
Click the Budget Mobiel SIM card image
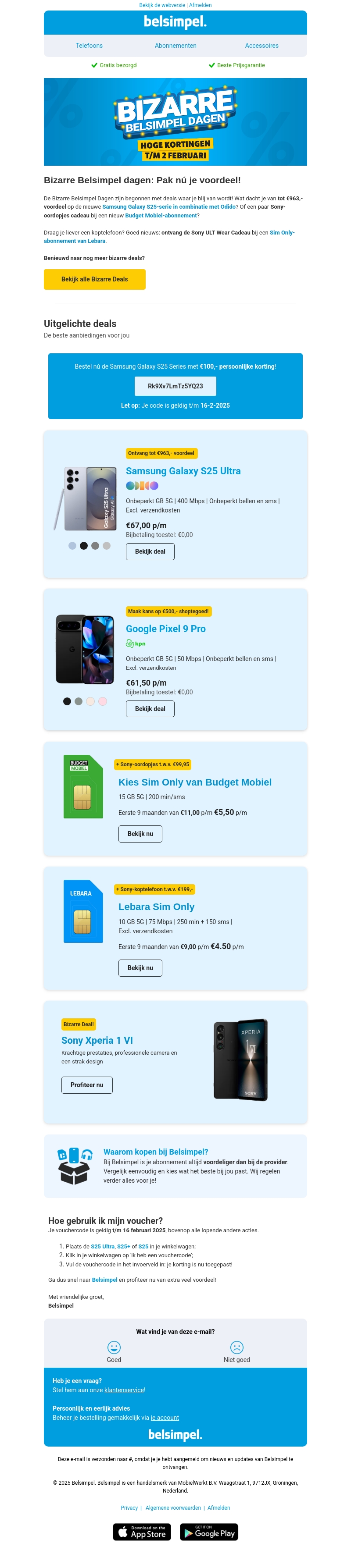83,786
